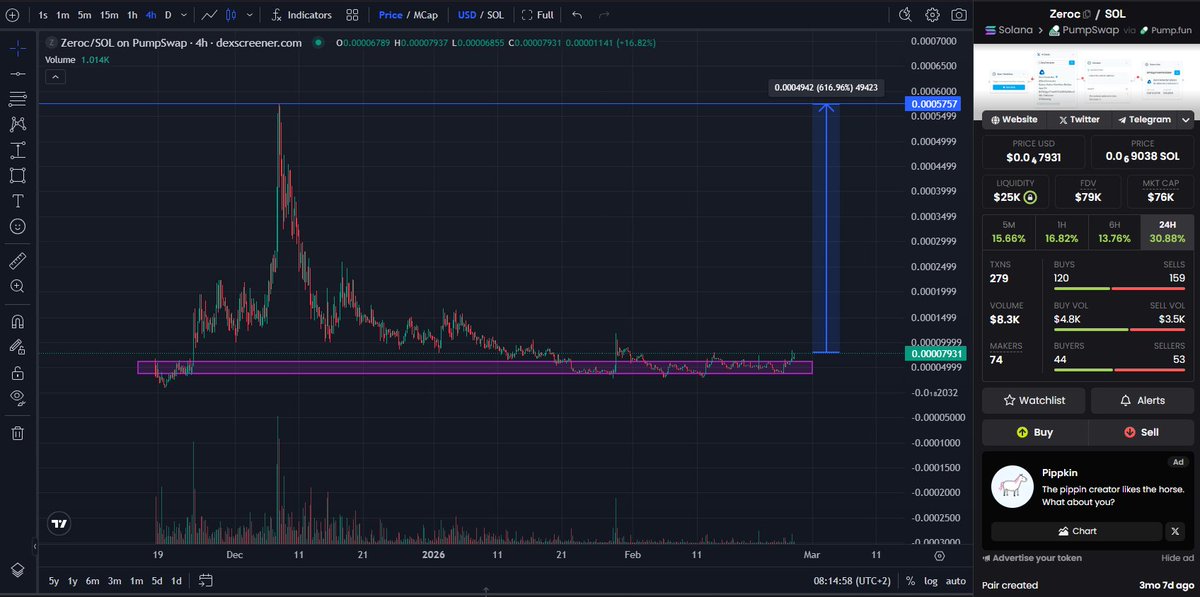The height and width of the screenshot is (597, 1200).
Task: Select the trend line drawing tool
Action: (17, 74)
